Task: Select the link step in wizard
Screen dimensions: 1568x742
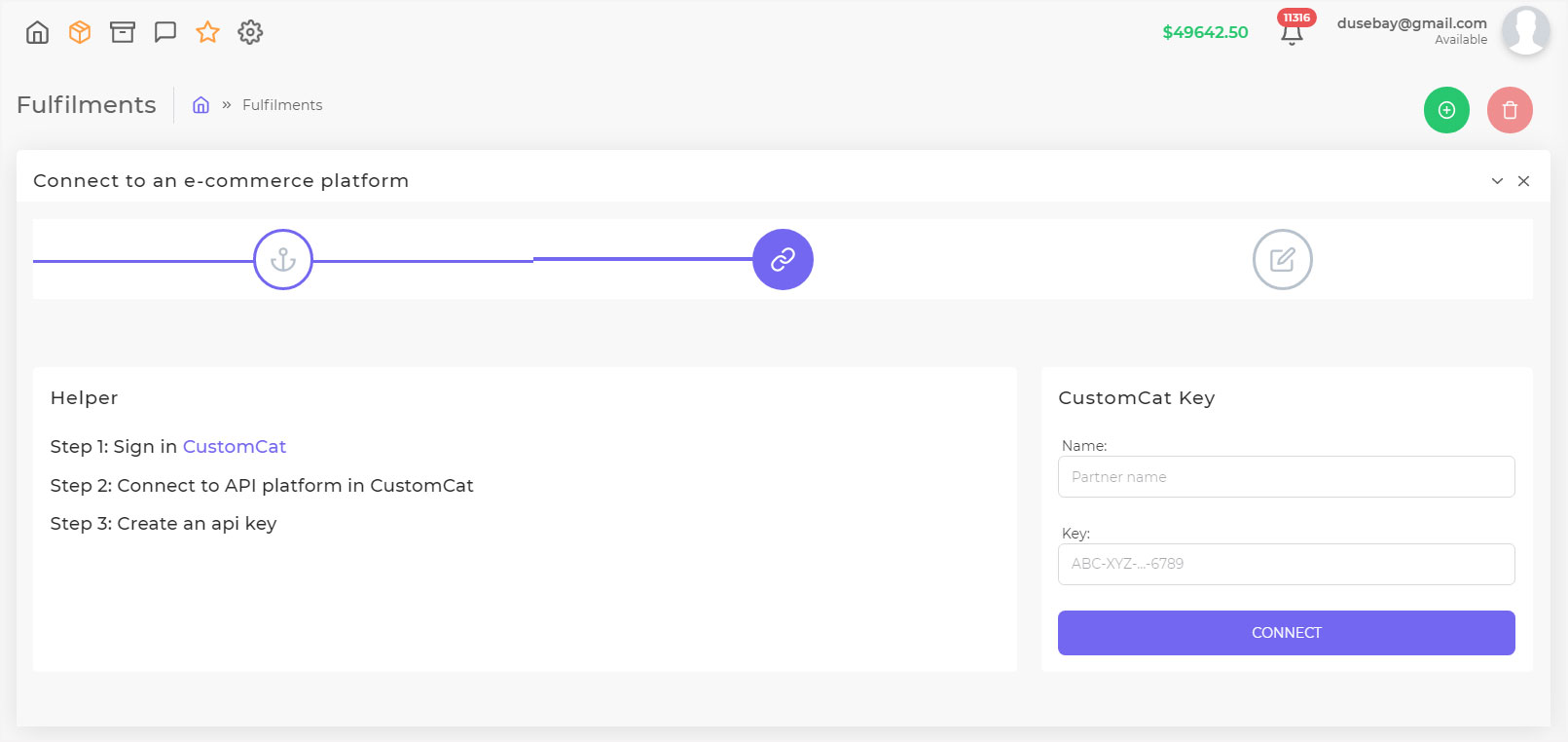Action: pyautogui.click(x=783, y=259)
